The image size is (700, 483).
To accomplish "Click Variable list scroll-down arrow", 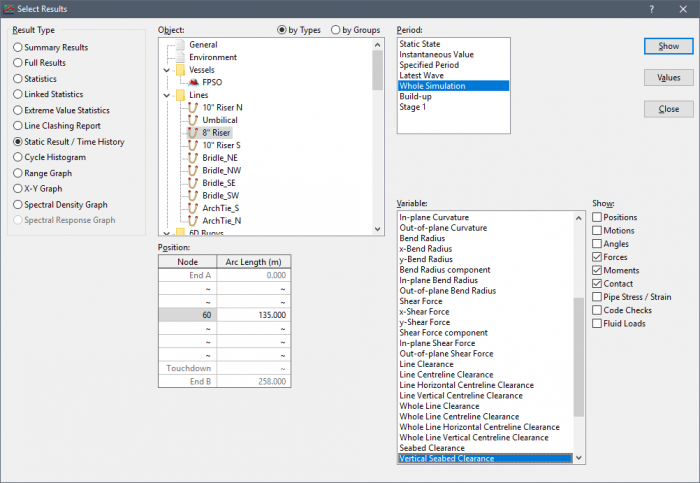I will [579, 458].
